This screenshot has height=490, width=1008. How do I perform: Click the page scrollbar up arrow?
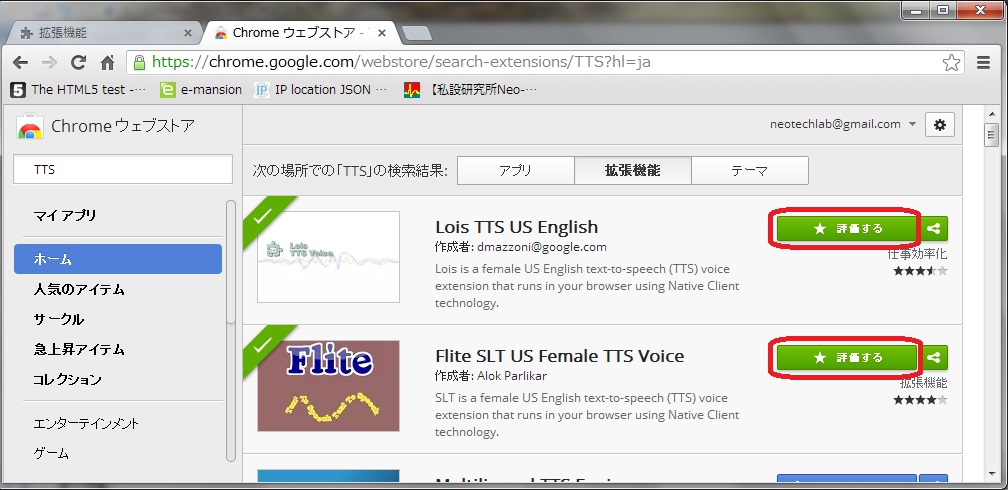click(x=992, y=114)
